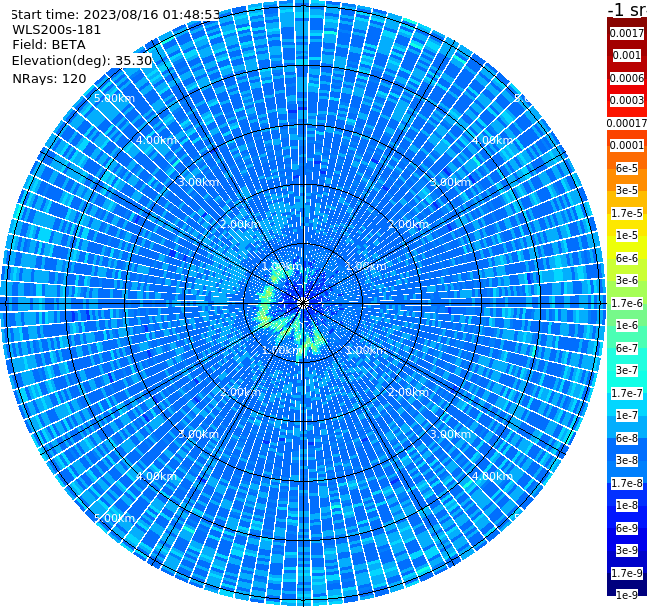Select the 1e-9 colorbar bottom label
The image size is (647, 607).
click(x=627, y=595)
